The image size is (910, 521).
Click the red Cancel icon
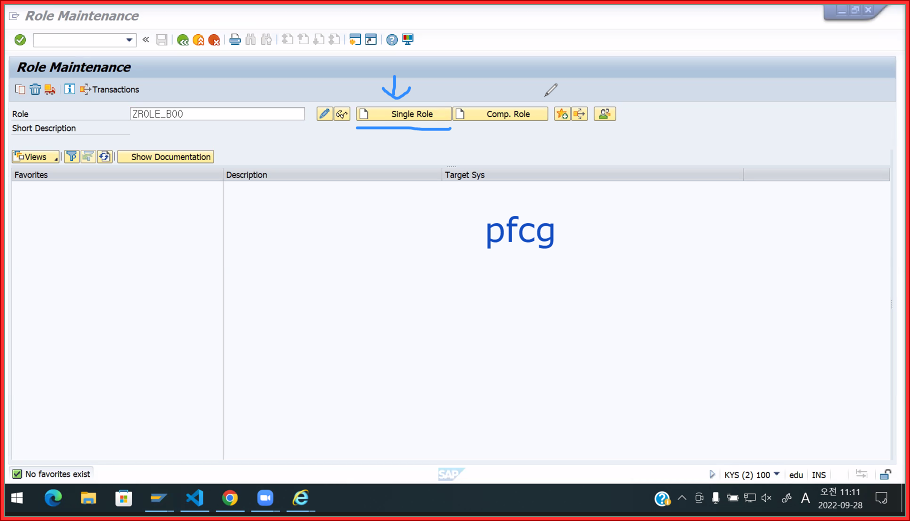point(214,39)
